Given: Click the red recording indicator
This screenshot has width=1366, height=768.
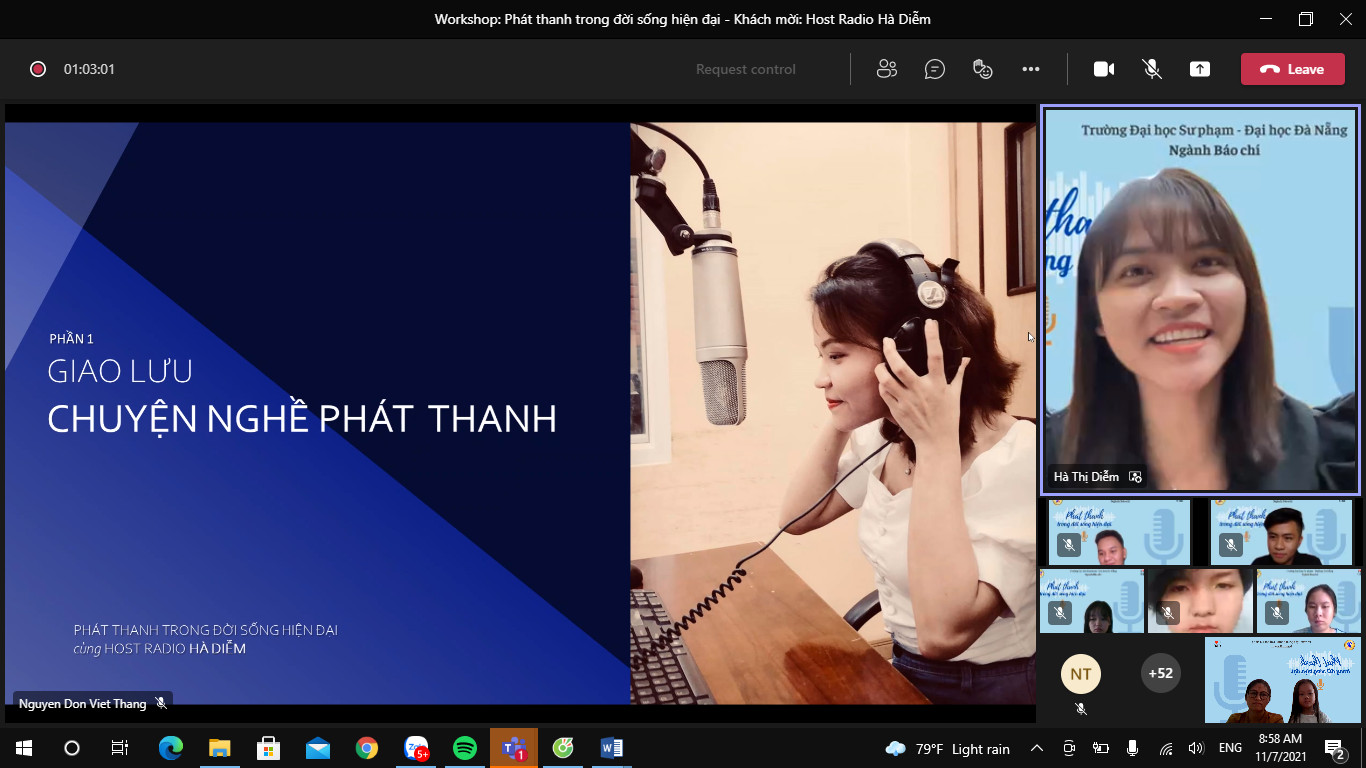Looking at the screenshot, I should tap(38, 69).
